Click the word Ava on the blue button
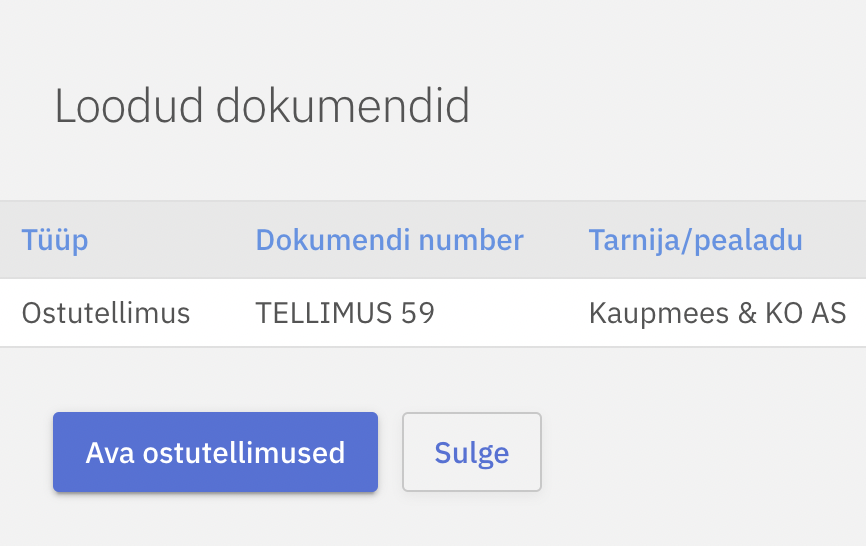Image resolution: width=866 pixels, height=546 pixels. click(110, 452)
